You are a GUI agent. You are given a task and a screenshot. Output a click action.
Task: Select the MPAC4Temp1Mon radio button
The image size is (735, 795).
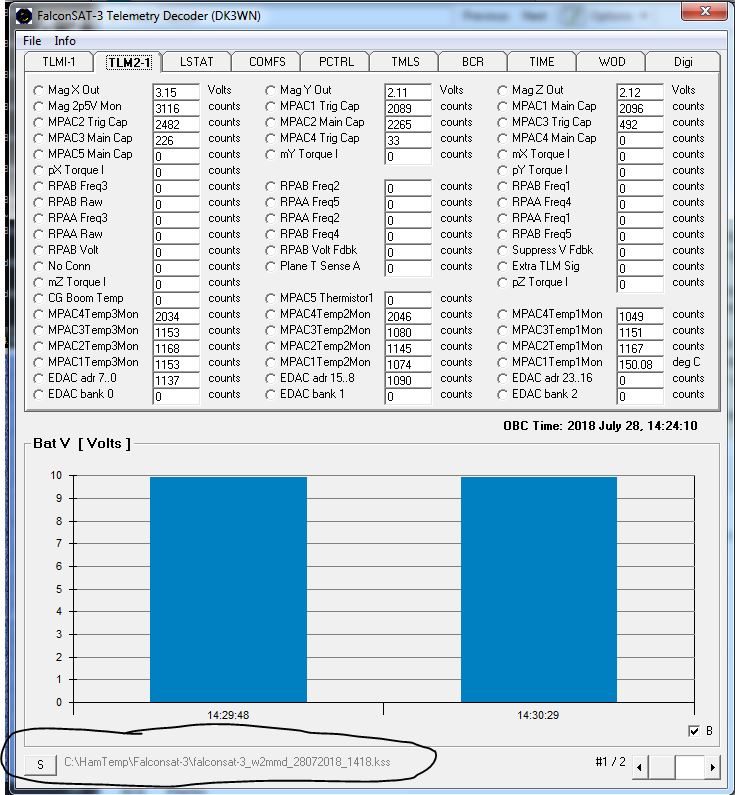[502, 314]
